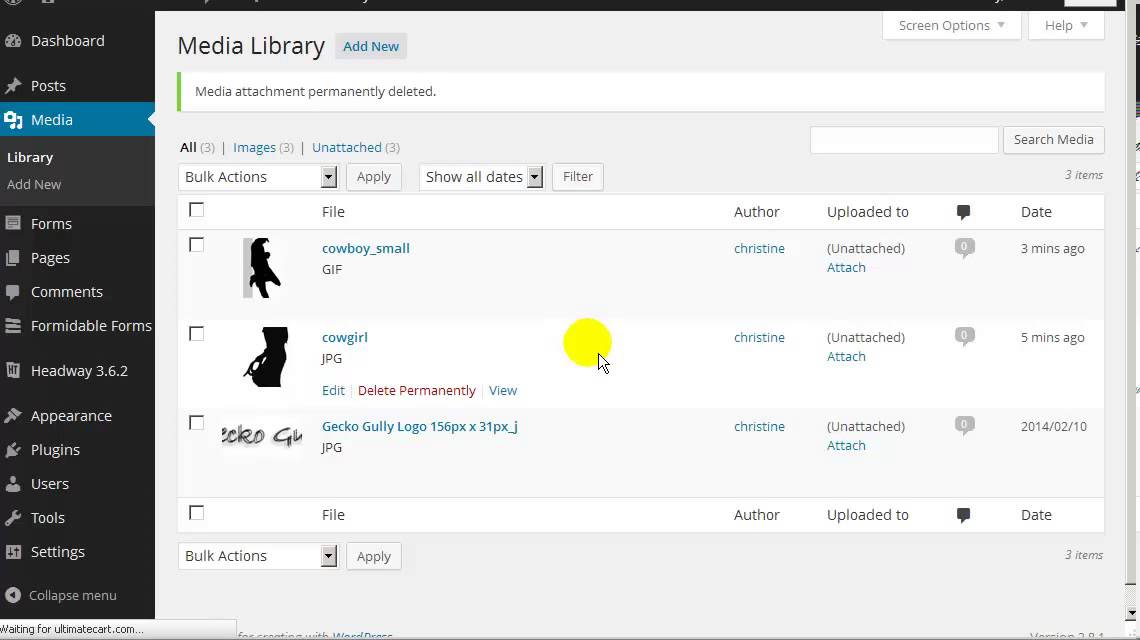
Task: Click the scrollbar down arrow at right edge
Action: [x=1131, y=613]
